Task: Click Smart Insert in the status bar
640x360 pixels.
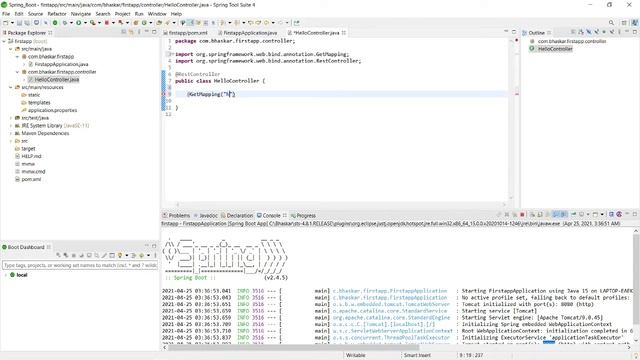Action: [417, 356]
